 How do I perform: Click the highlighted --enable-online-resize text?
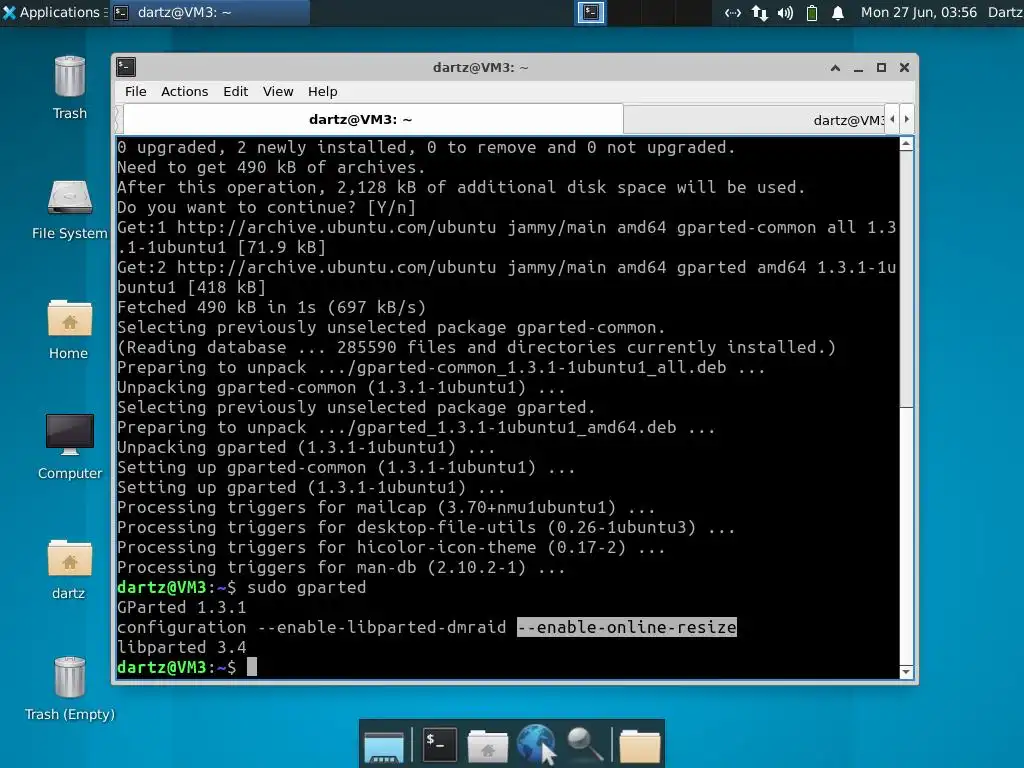[627, 627]
